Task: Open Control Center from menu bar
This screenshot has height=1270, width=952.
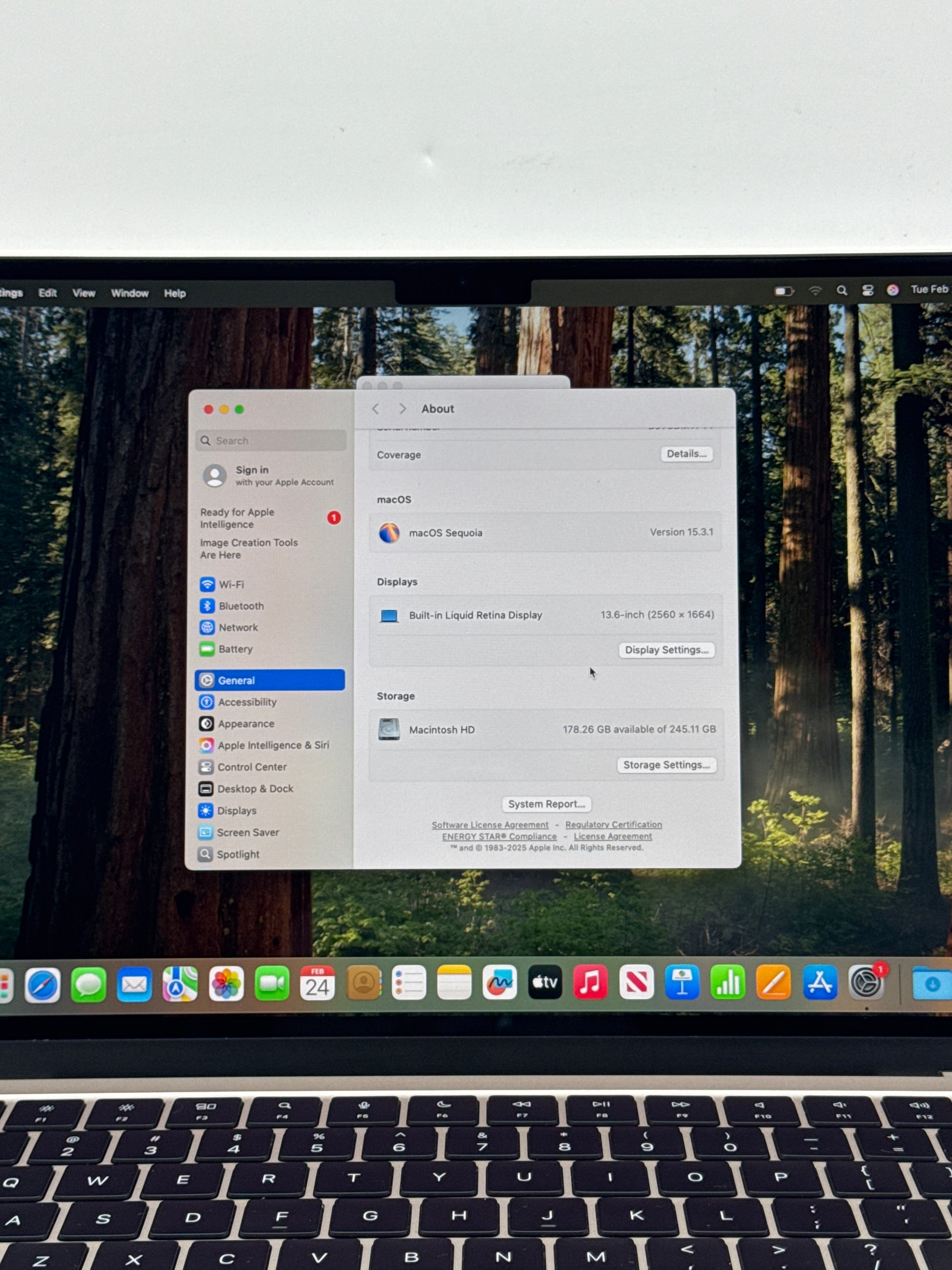Action: (868, 291)
